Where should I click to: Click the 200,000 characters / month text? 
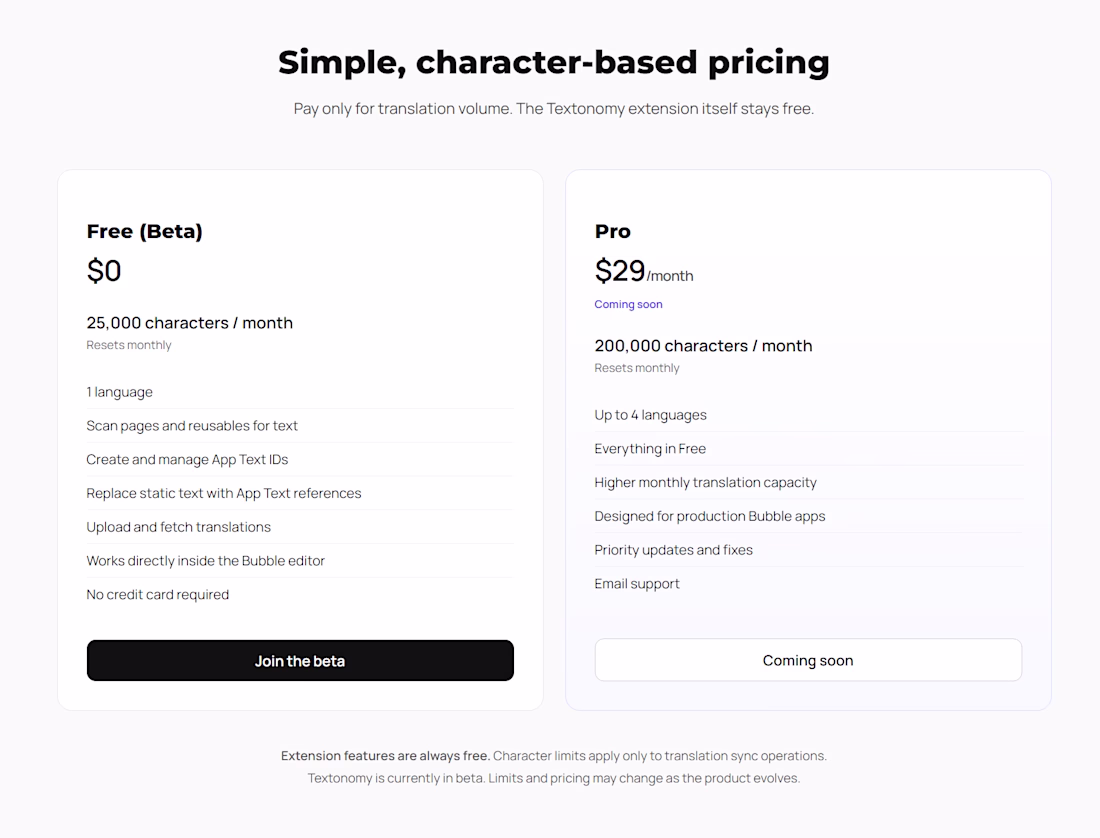[703, 346]
